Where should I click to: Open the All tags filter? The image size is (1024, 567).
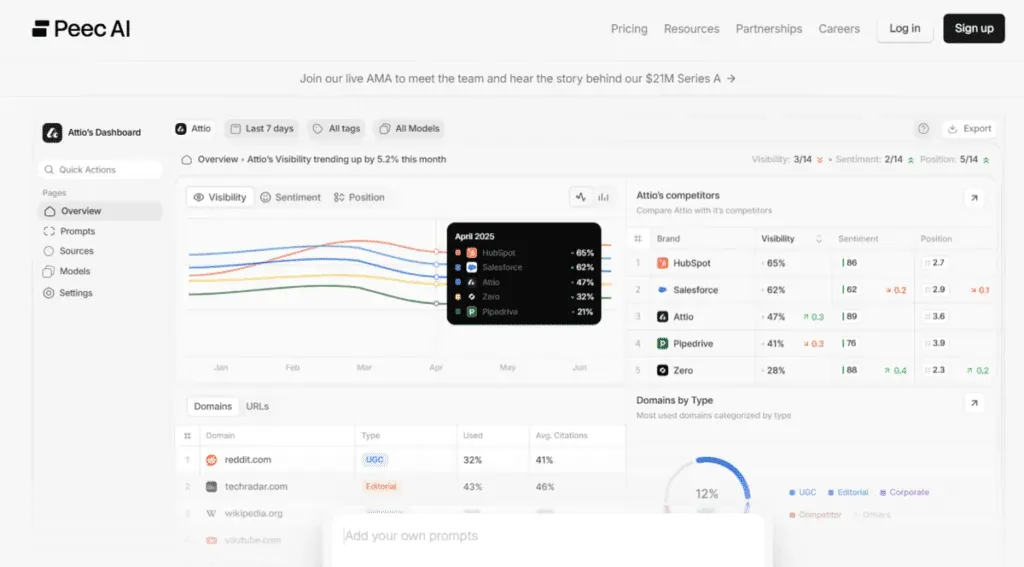click(x=336, y=129)
